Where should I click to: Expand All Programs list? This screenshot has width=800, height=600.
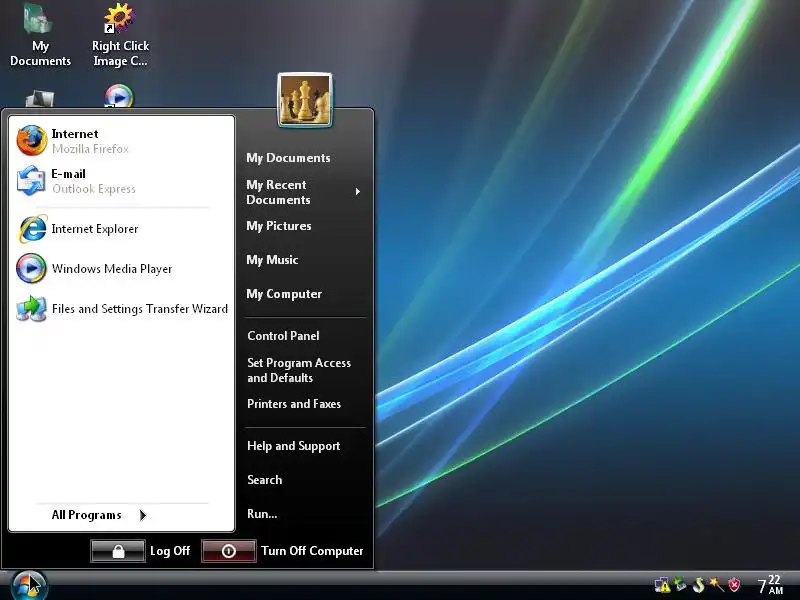[x=99, y=515]
